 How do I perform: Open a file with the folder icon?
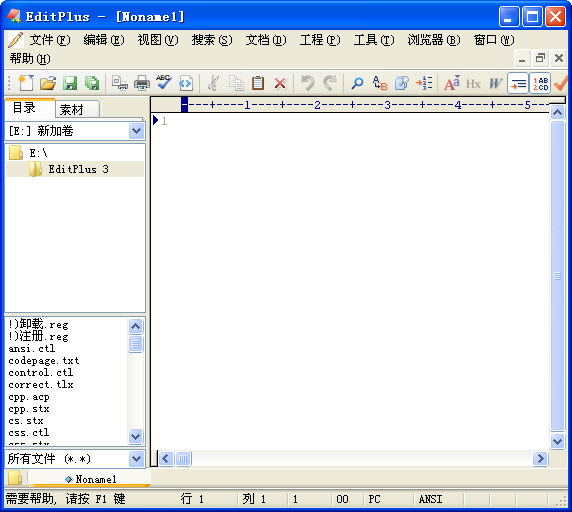pos(48,83)
